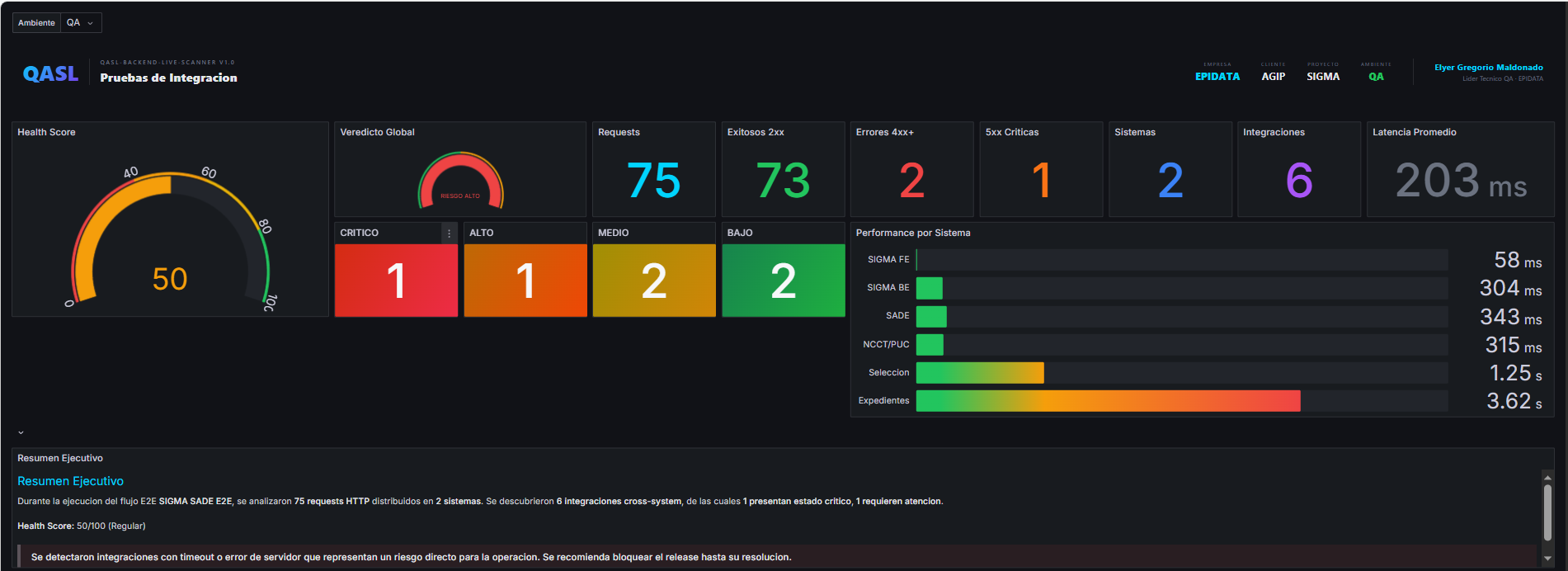Click the orange ALTO tile
The width and height of the screenshot is (1568, 571).
525,281
